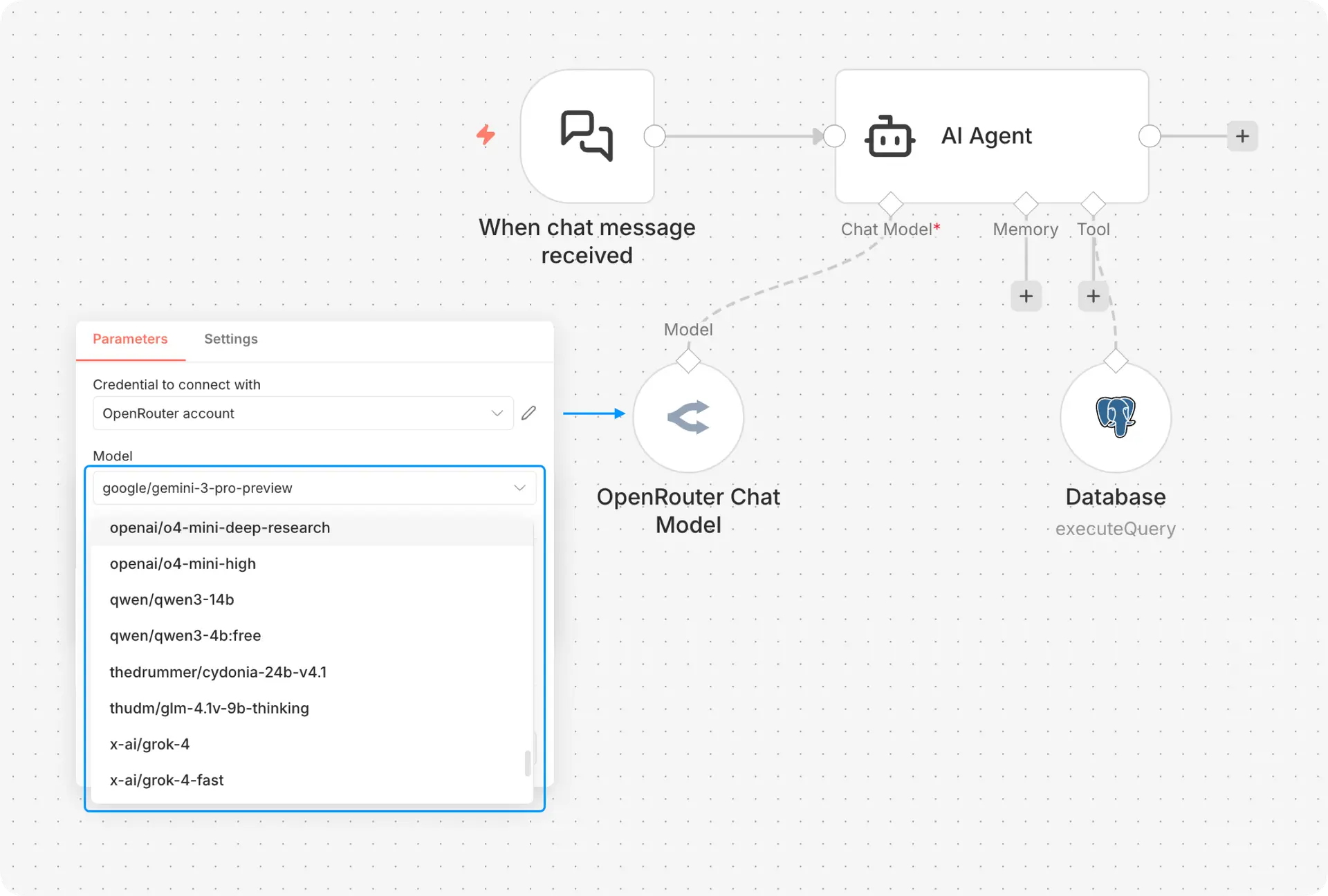Select the qwen/qwen3-14b model option
Screen dimensions: 1328x896
[172, 600]
